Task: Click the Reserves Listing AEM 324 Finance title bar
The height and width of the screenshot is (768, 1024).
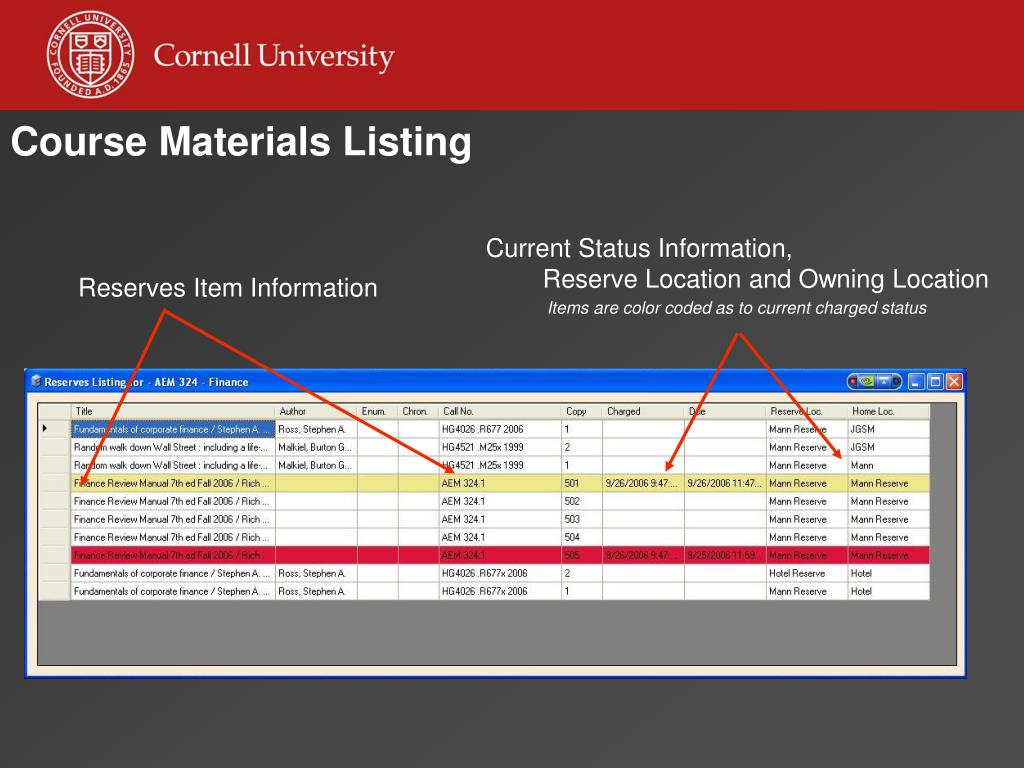Action: point(495,381)
